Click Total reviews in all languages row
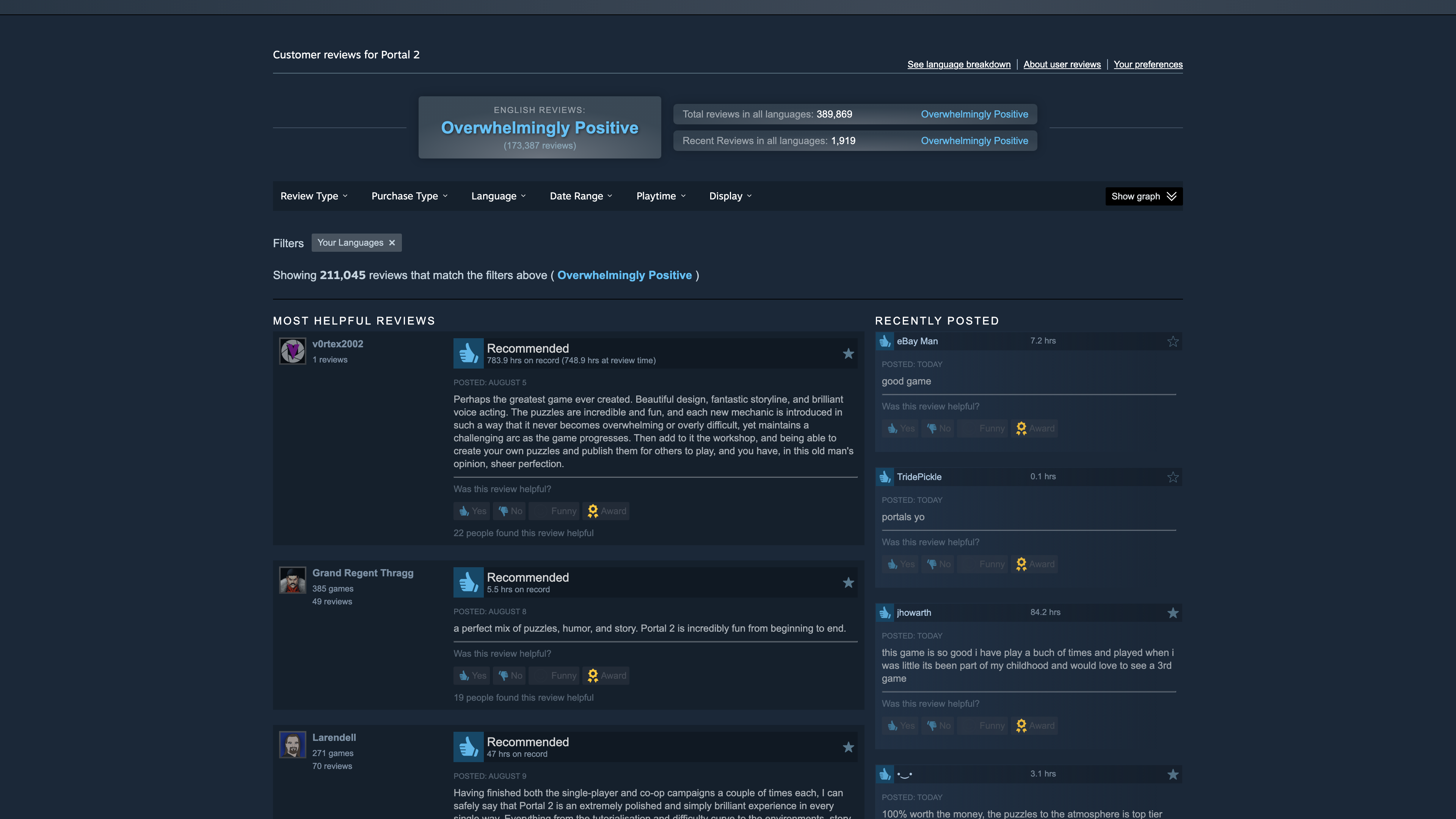Screen dimensions: 1456x819 [855, 114]
